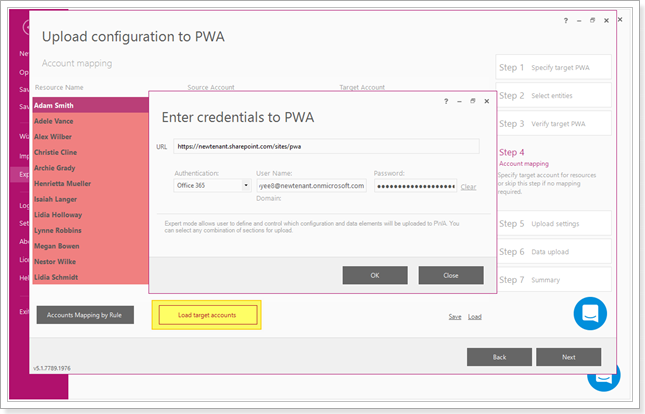
Task: Click the Load link for mapping
Action: point(474,317)
